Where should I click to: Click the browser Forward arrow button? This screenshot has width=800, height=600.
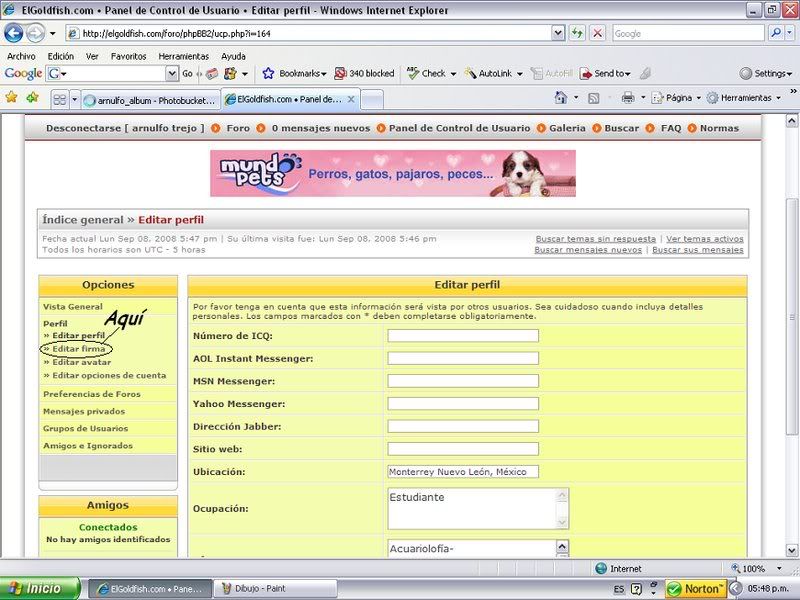tap(35, 33)
